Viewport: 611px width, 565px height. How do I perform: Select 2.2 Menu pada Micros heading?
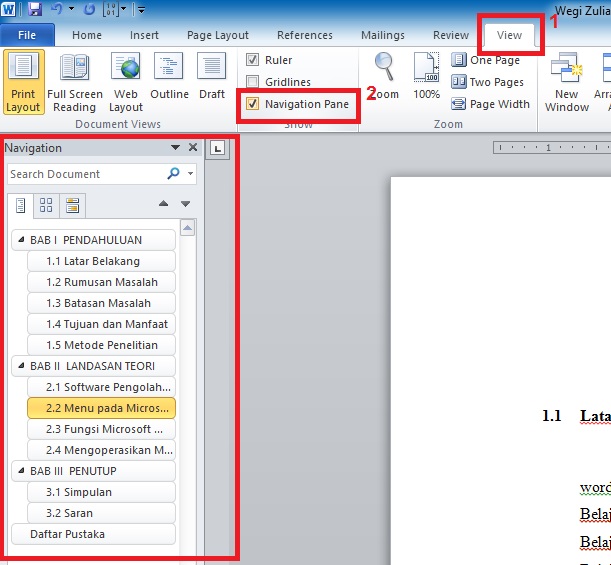(101, 408)
